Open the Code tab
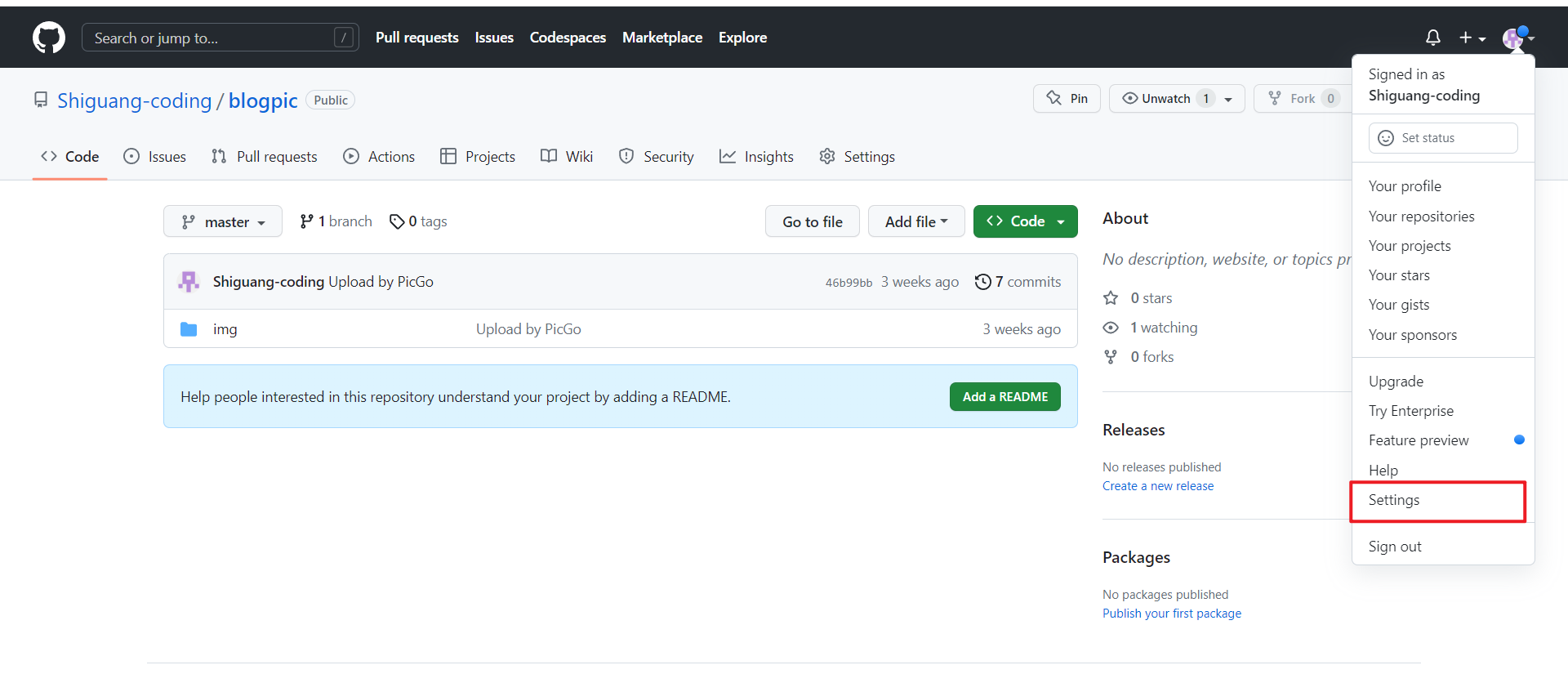This screenshot has height=674, width=1568. coord(70,156)
